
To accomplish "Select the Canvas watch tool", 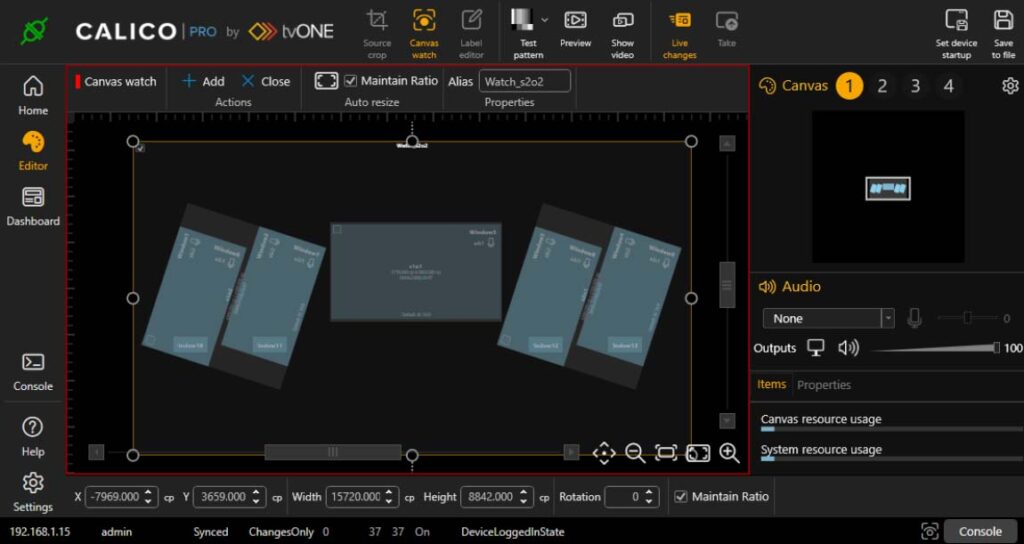I will [424, 21].
